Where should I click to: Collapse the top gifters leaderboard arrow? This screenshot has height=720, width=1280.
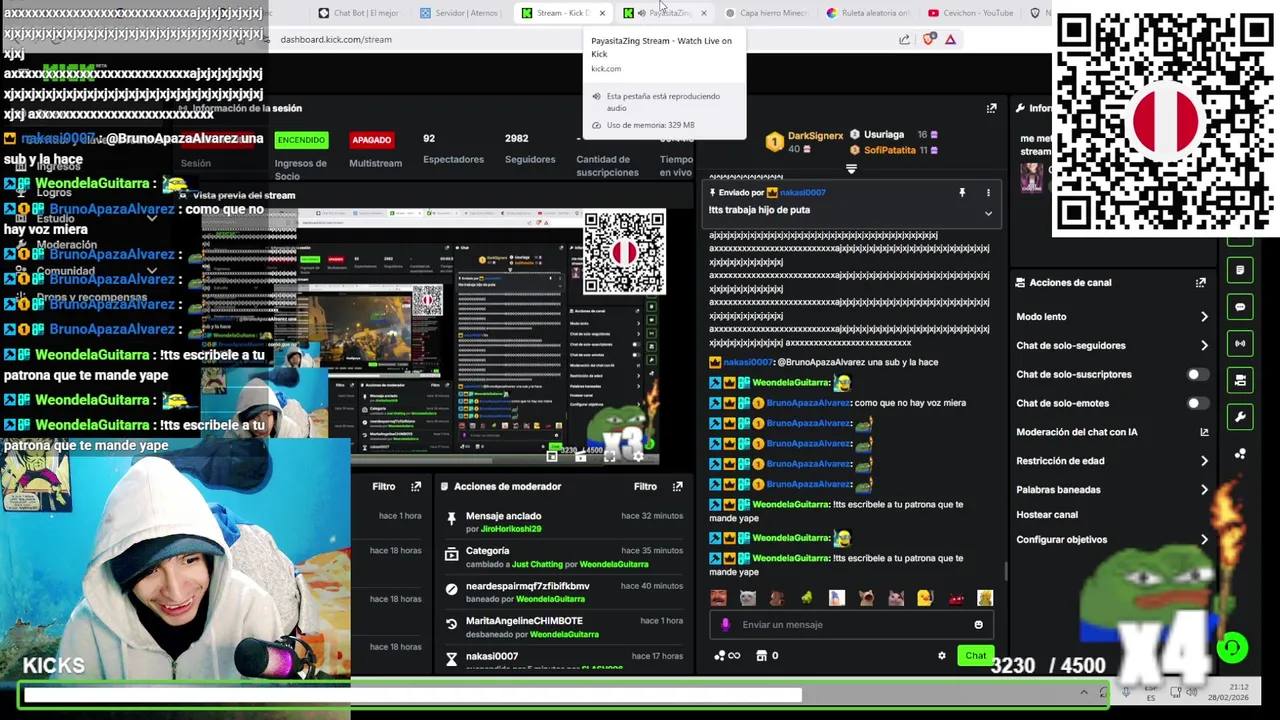[851, 169]
